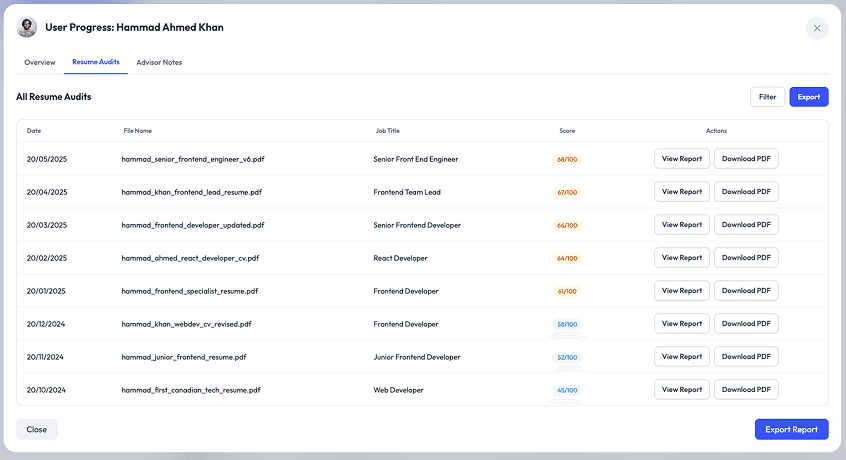The width and height of the screenshot is (846, 460).
Task: Click the Close button at bottom left
Action: point(37,429)
